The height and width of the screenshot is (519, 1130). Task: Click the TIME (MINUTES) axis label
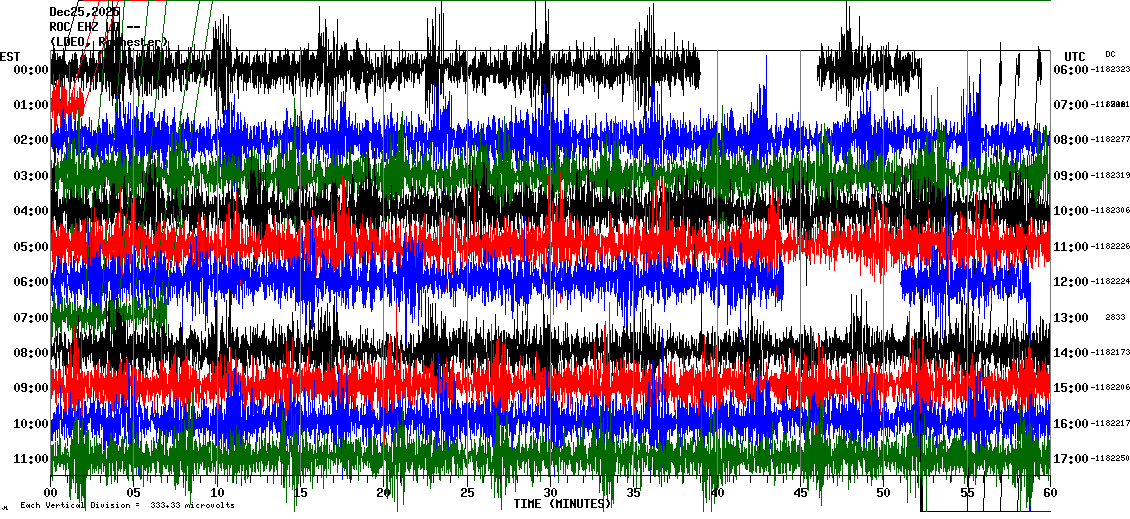pos(562,504)
